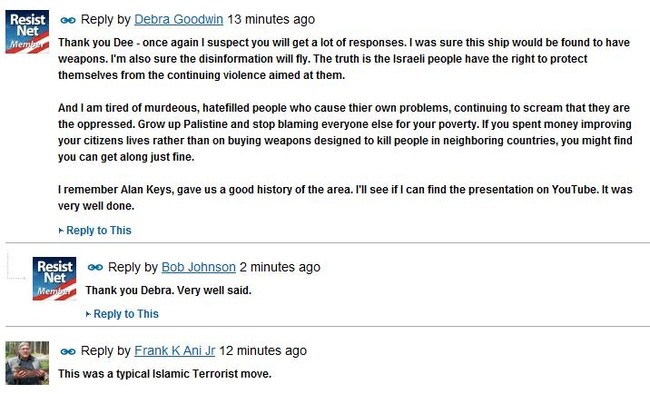Screen dimensions: 650x394
Task: Reply to This under Bob Johnson's comment
Action: [126, 314]
